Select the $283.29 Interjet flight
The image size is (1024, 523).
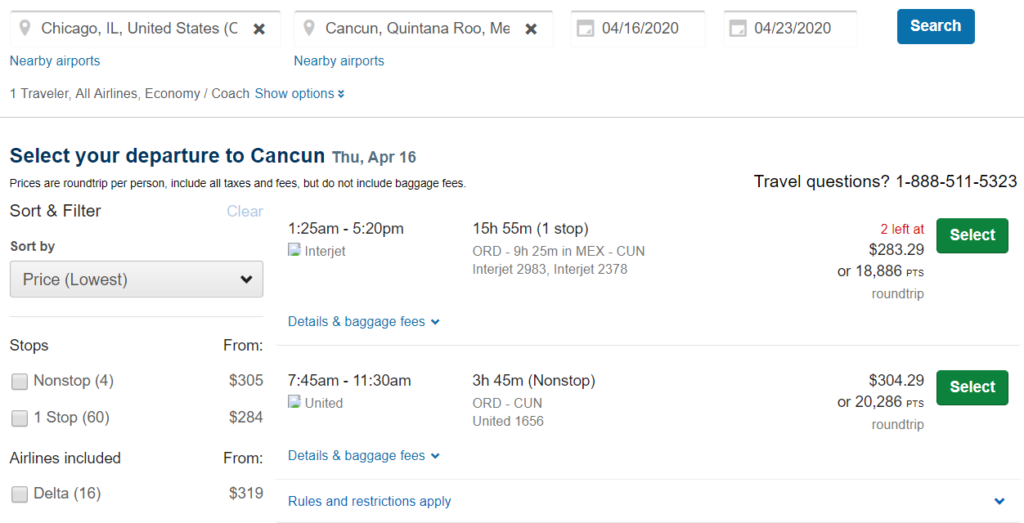[971, 236]
